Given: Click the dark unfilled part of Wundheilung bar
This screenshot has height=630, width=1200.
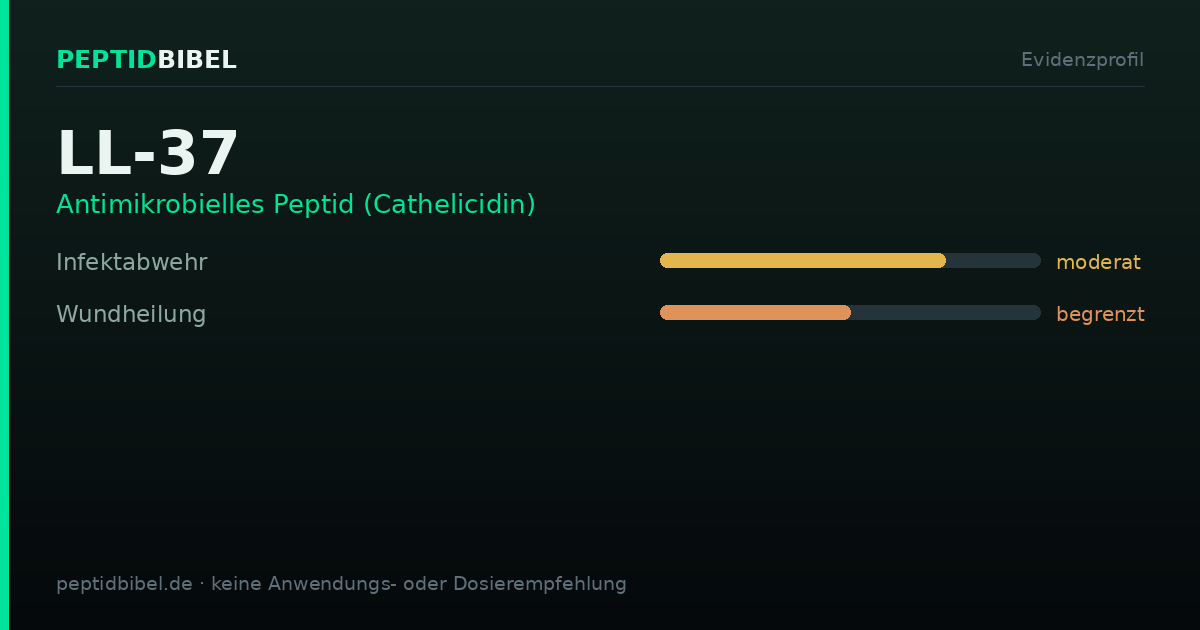Looking at the screenshot, I should tap(946, 313).
